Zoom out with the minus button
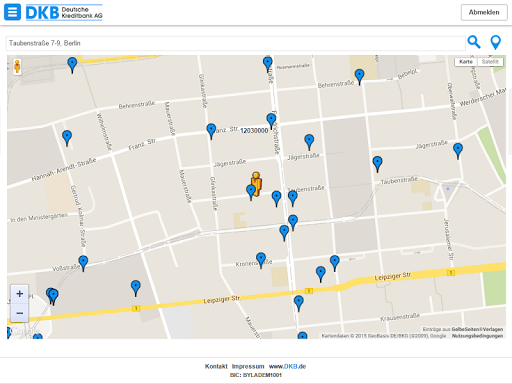This screenshot has height=384, width=512. pos(19,313)
